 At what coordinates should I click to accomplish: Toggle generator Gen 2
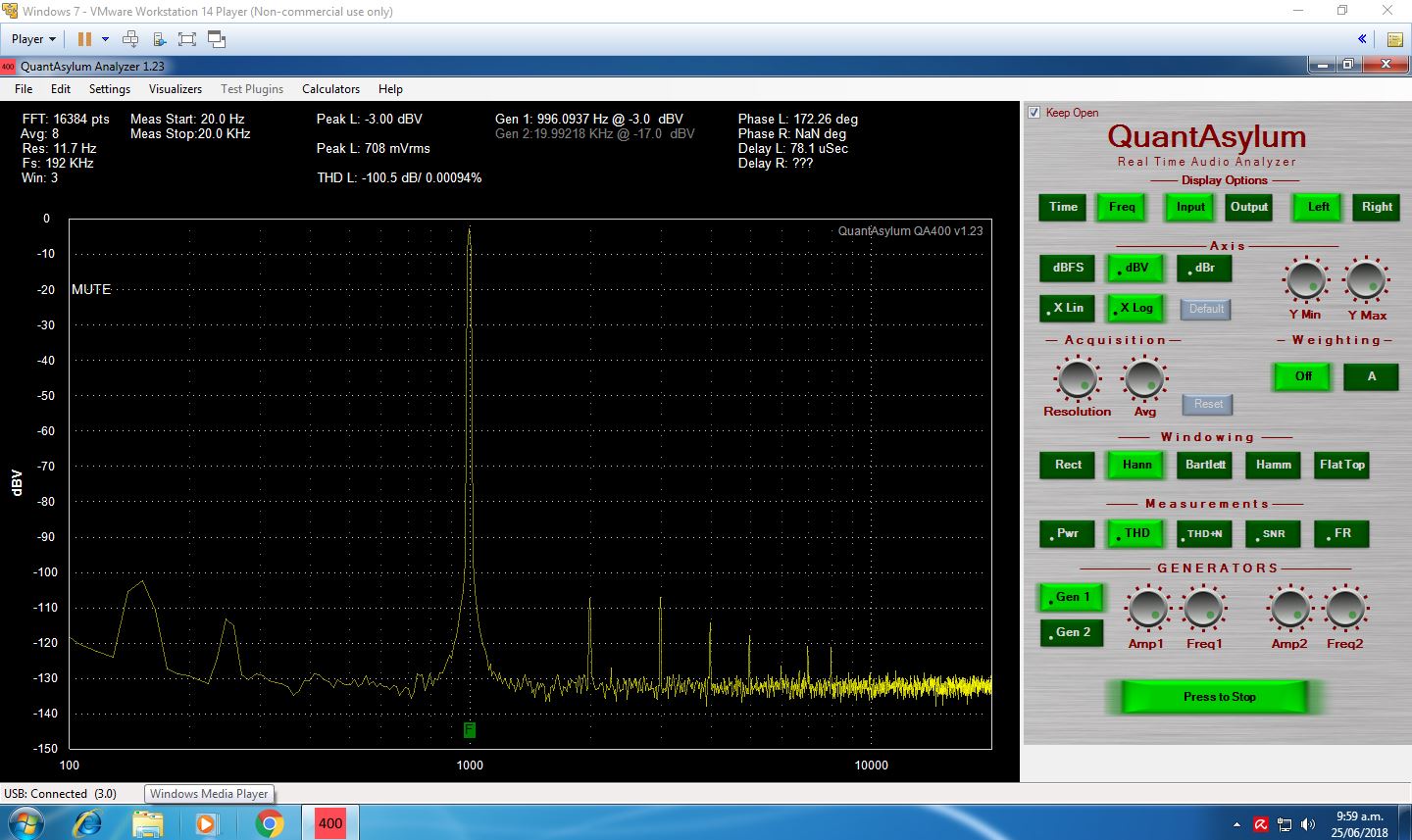(x=1072, y=632)
